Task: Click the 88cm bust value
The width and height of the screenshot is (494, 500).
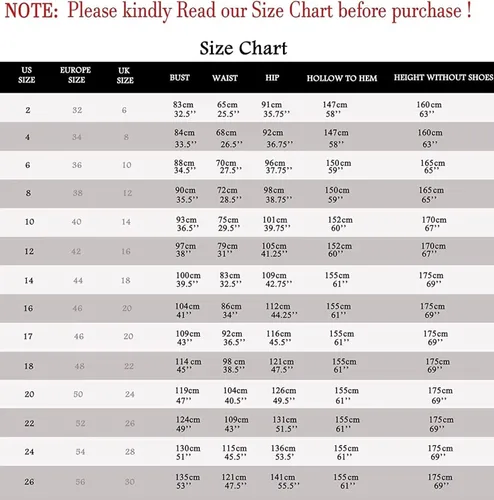Action: coord(184,163)
